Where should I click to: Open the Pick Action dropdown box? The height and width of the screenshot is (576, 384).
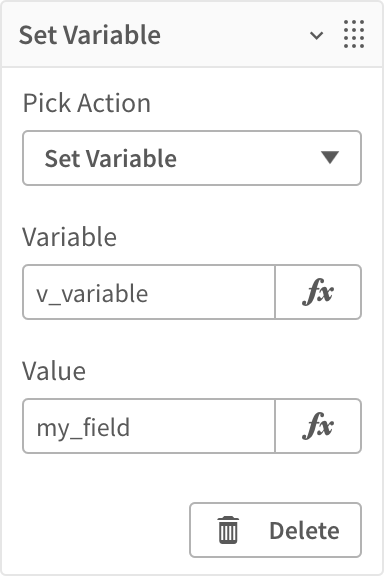coord(192,158)
